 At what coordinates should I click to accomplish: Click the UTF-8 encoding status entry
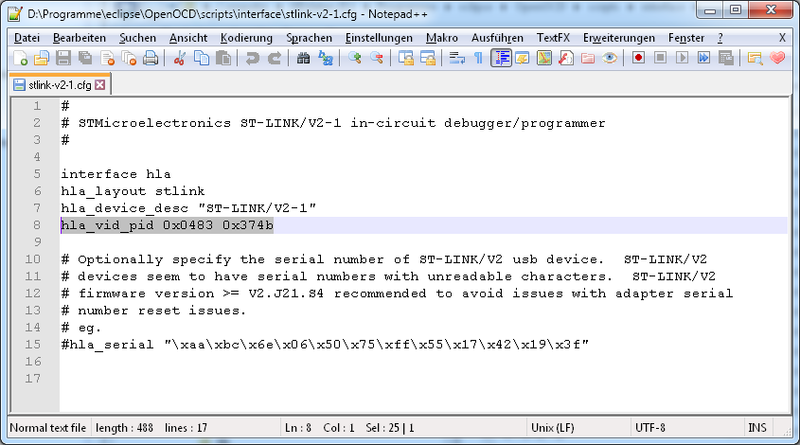pyautogui.click(x=650, y=428)
